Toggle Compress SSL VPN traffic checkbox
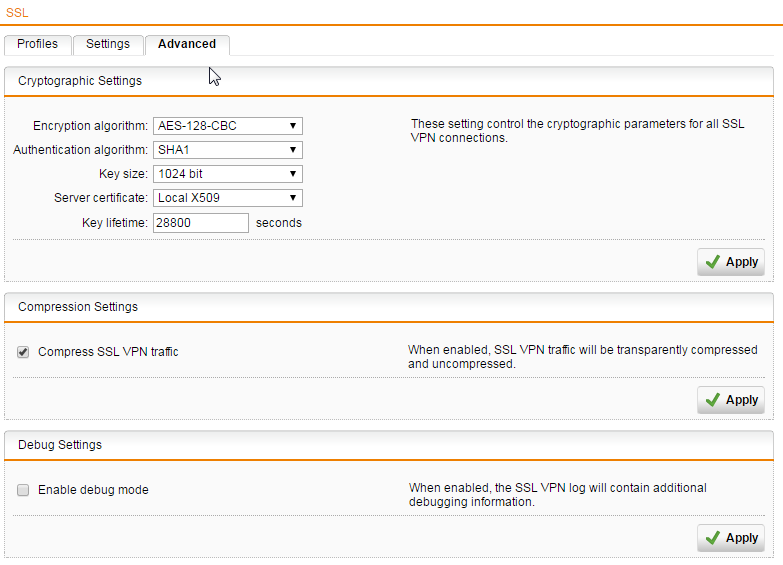 click(23, 352)
